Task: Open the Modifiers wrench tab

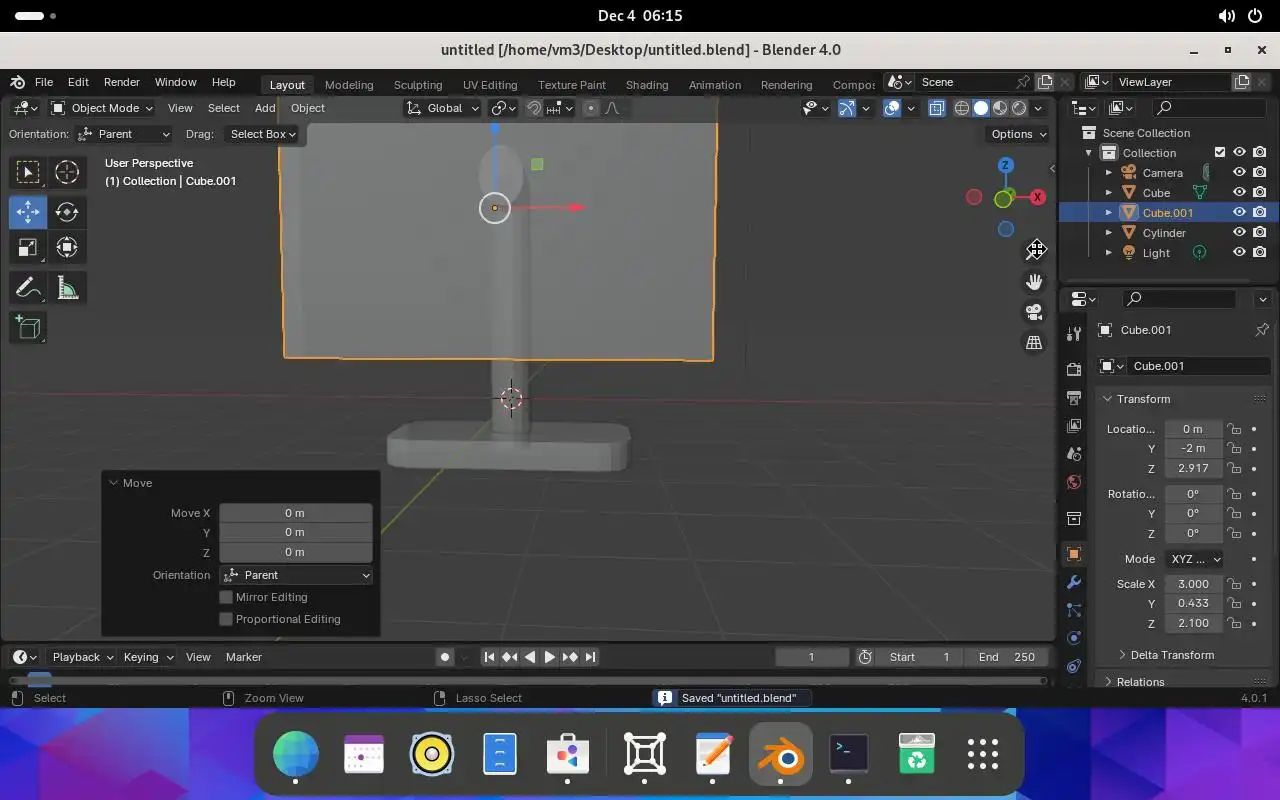Action: [1074, 582]
